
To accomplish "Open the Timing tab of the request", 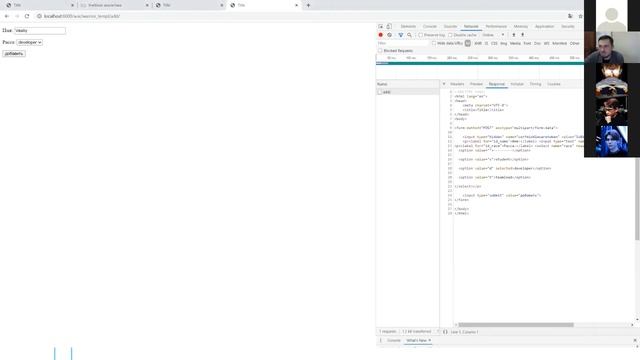I will 535,84.
